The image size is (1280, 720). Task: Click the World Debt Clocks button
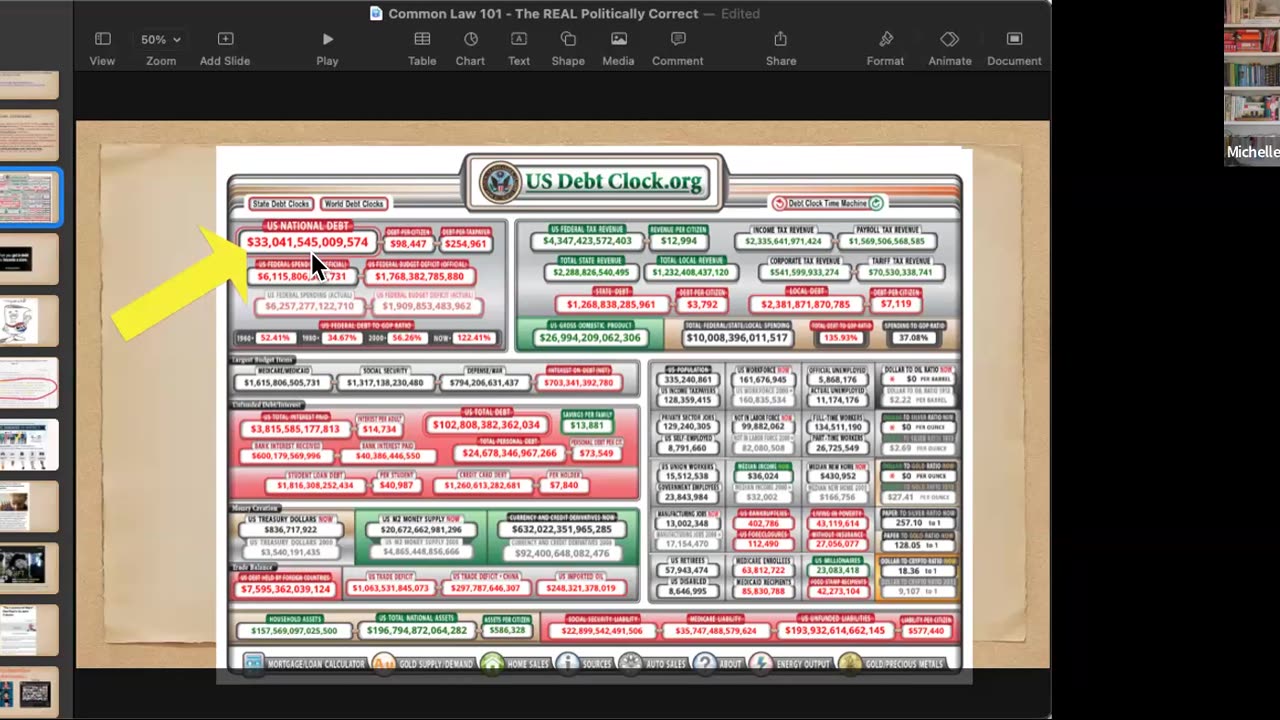354,204
